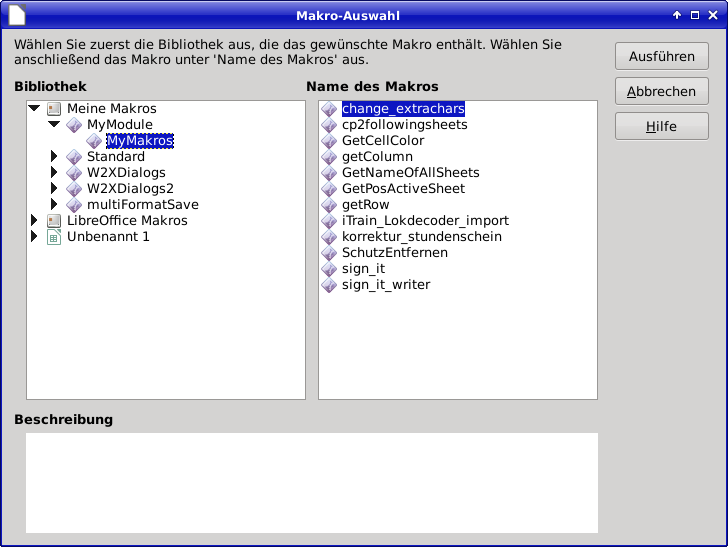
Task: Click the LibreOffice Makros container icon
Action: 54,221
